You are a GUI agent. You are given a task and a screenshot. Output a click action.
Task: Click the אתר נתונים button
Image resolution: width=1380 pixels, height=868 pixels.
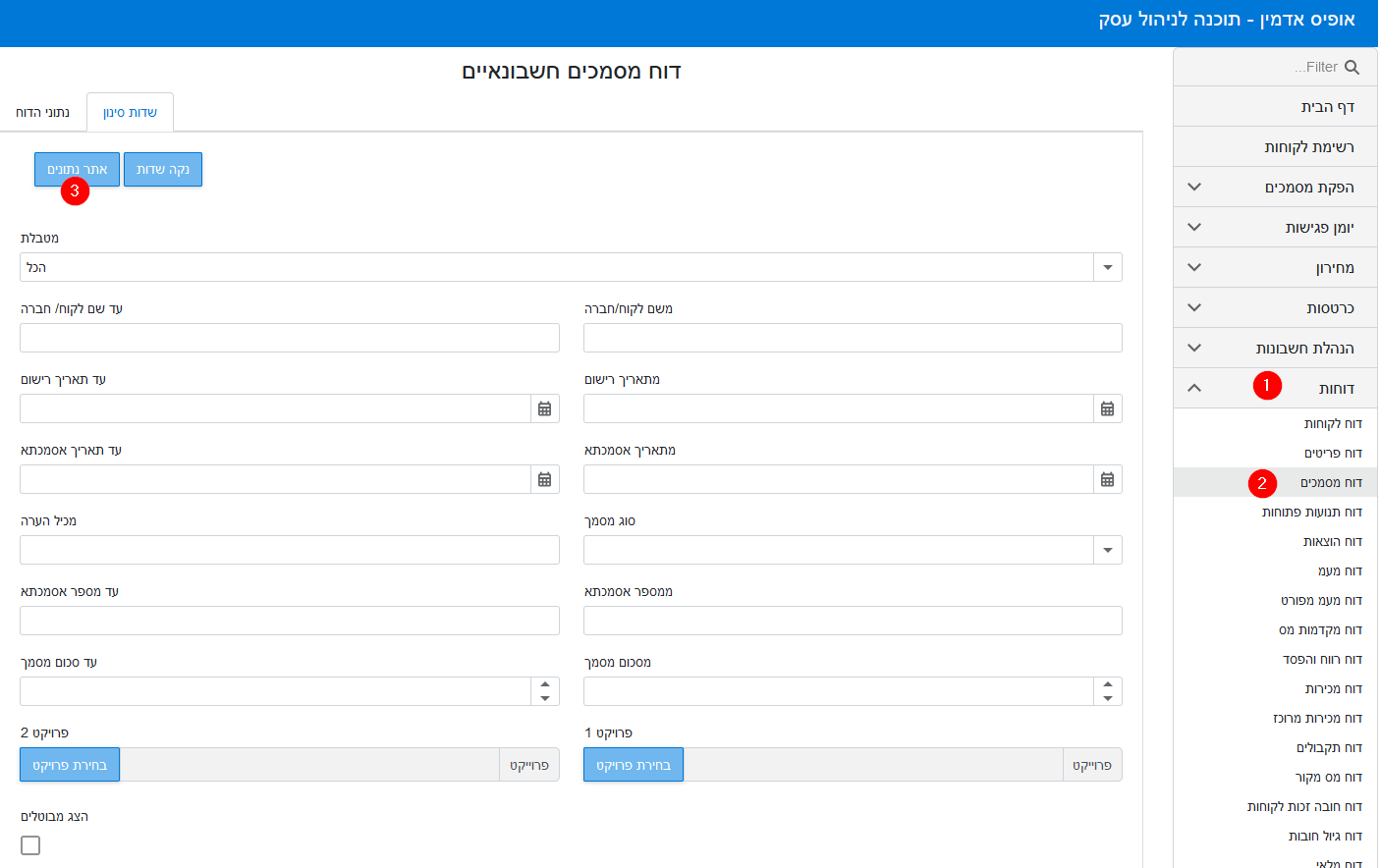coord(77,169)
